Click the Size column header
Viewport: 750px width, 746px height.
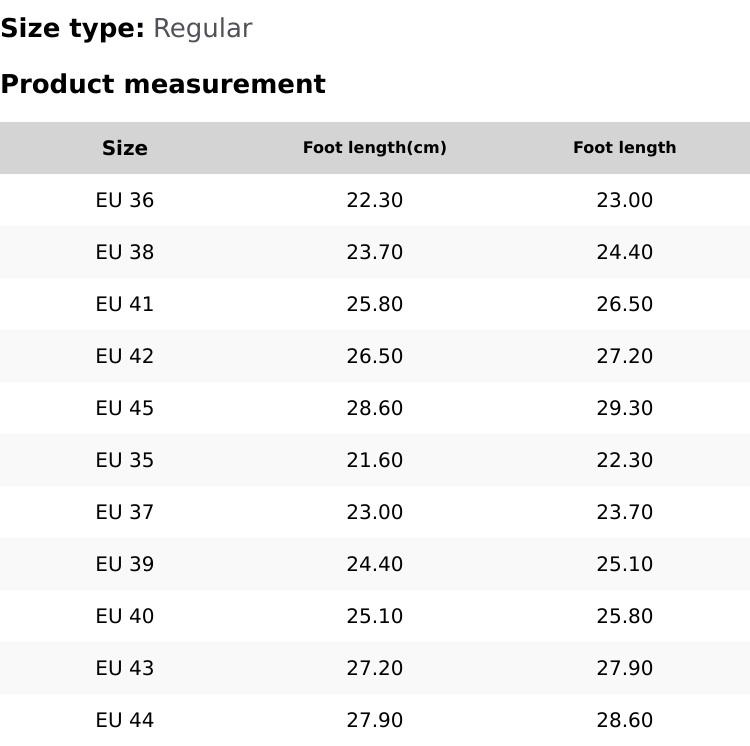pos(125,148)
